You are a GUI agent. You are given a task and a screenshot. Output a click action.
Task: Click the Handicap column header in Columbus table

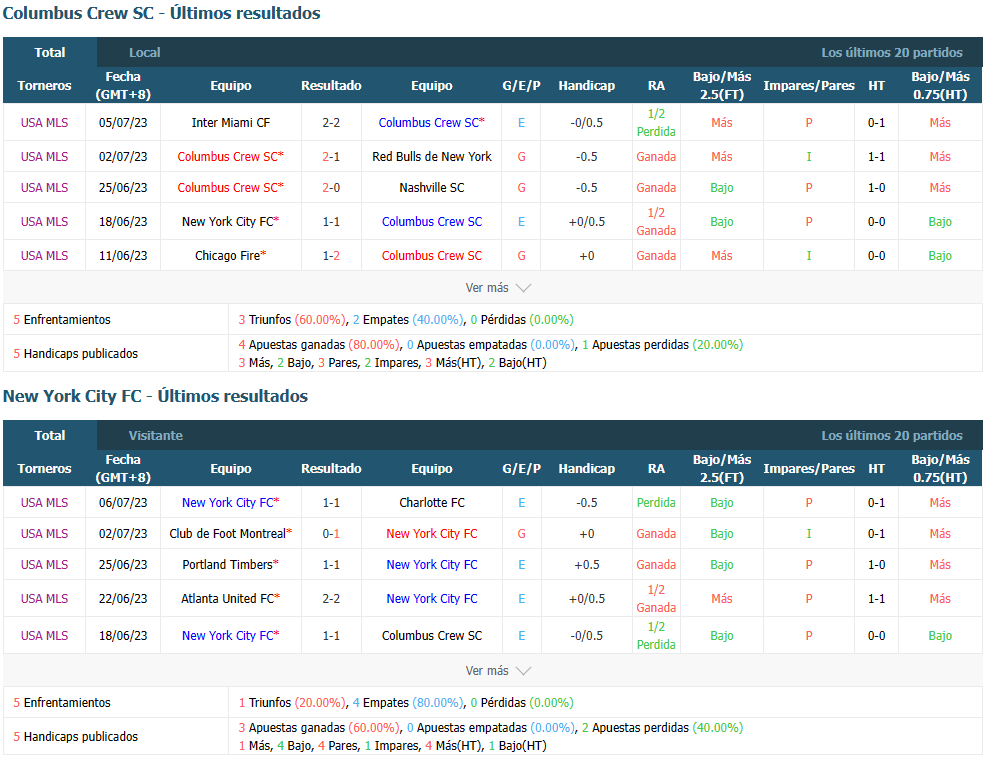(587, 86)
